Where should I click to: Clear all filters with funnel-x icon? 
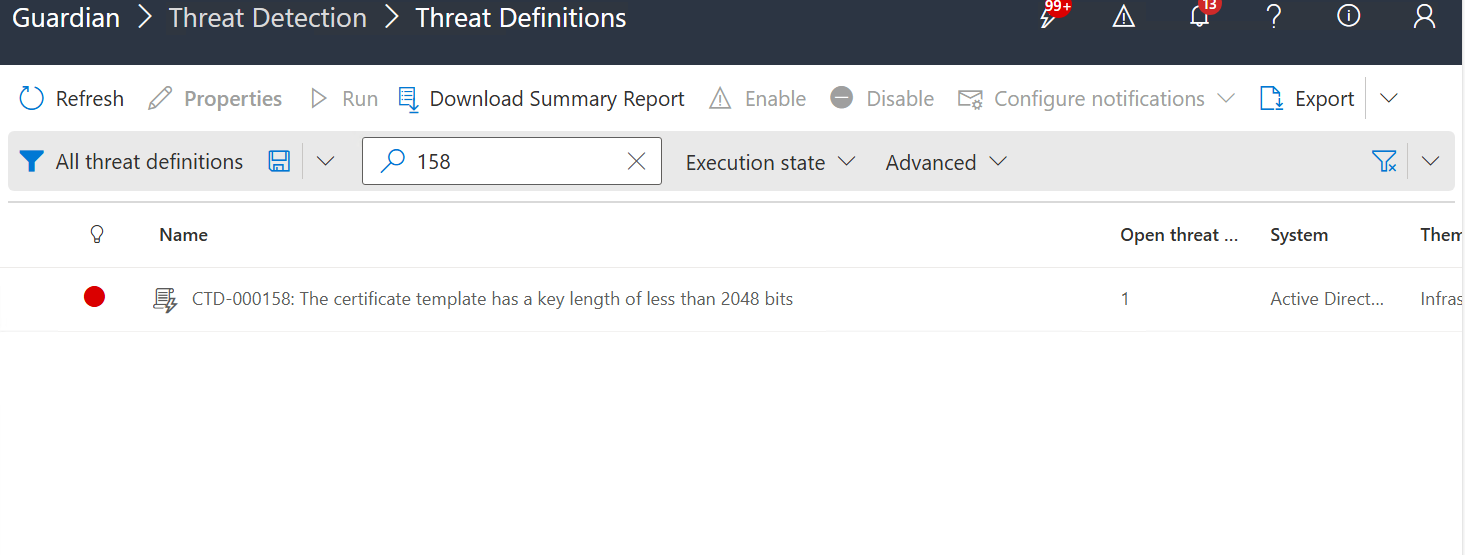pos(1384,161)
